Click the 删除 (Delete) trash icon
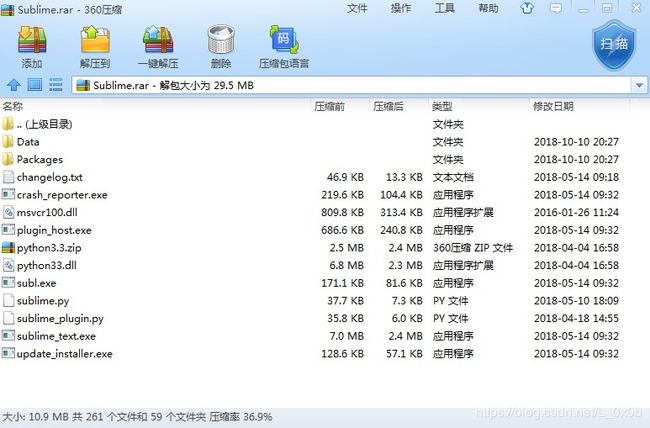The height and width of the screenshot is (428, 650). 221,39
